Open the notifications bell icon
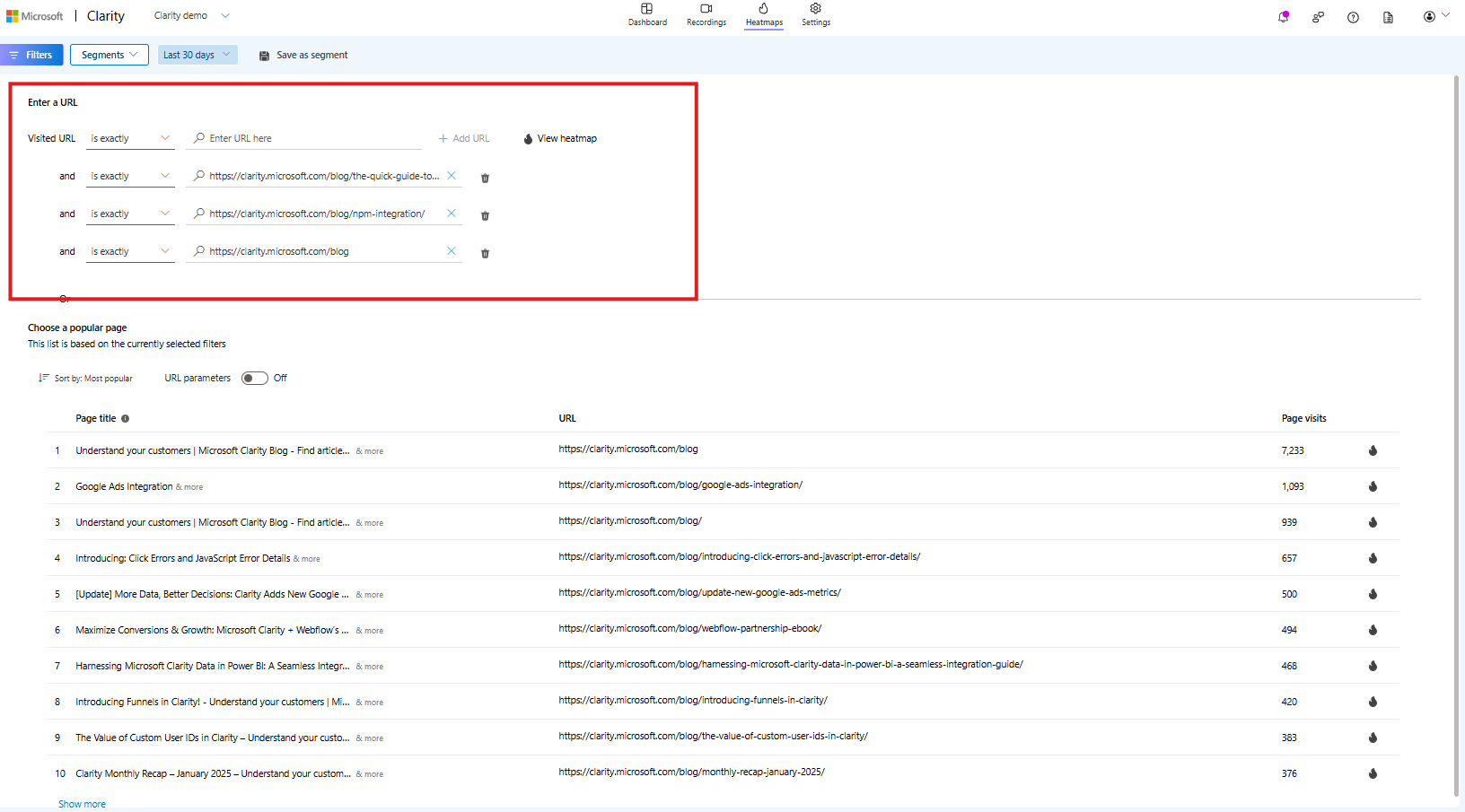 click(1284, 17)
